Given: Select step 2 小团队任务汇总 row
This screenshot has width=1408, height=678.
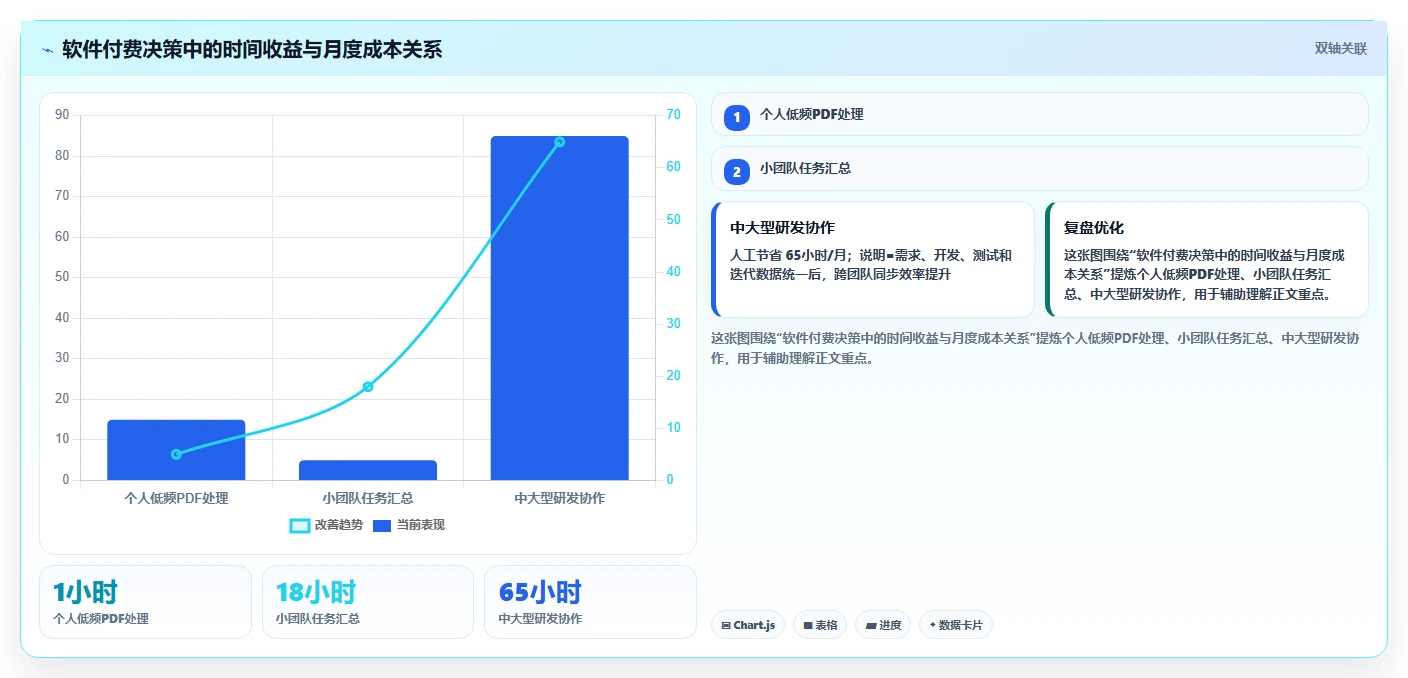Looking at the screenshot, I should coord(1040,169).
